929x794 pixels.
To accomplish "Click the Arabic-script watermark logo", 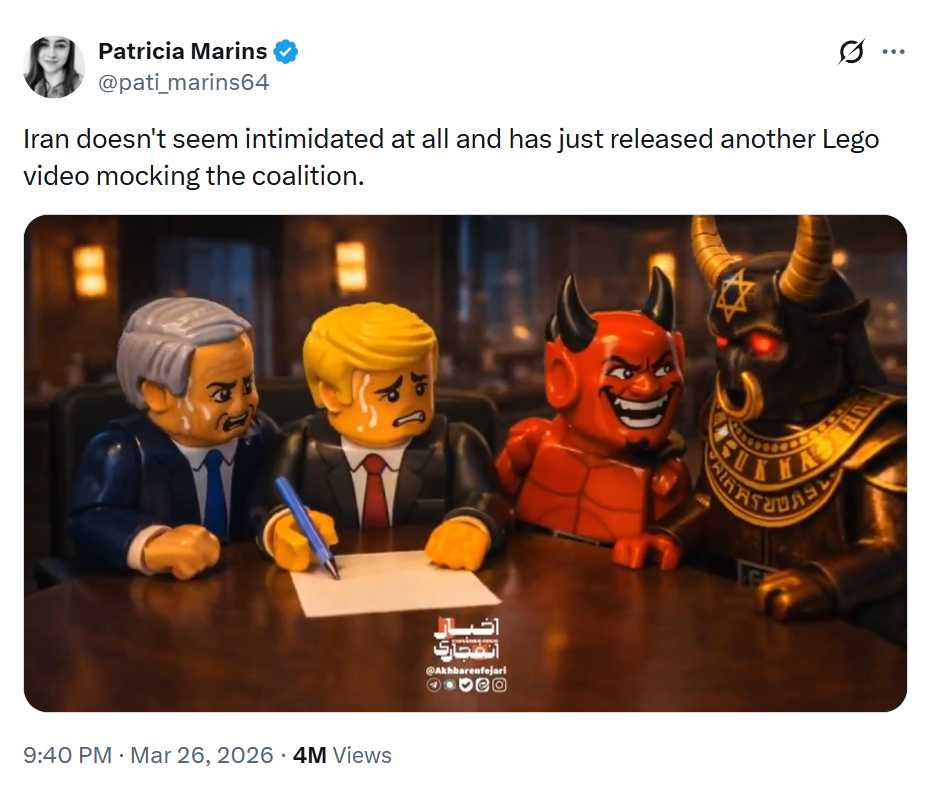I will point(466,640).
